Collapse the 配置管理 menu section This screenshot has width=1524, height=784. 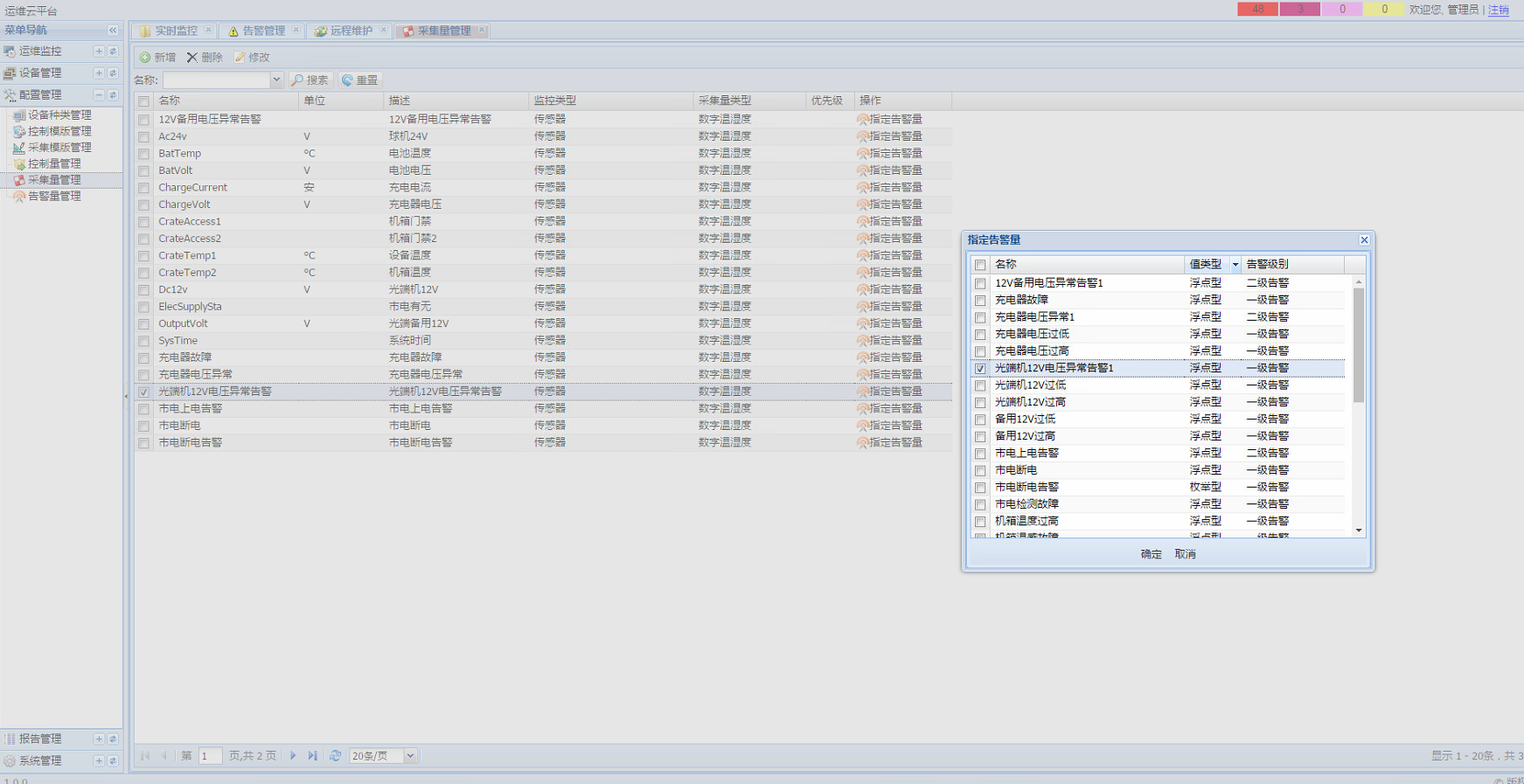[x=99, y=94]
